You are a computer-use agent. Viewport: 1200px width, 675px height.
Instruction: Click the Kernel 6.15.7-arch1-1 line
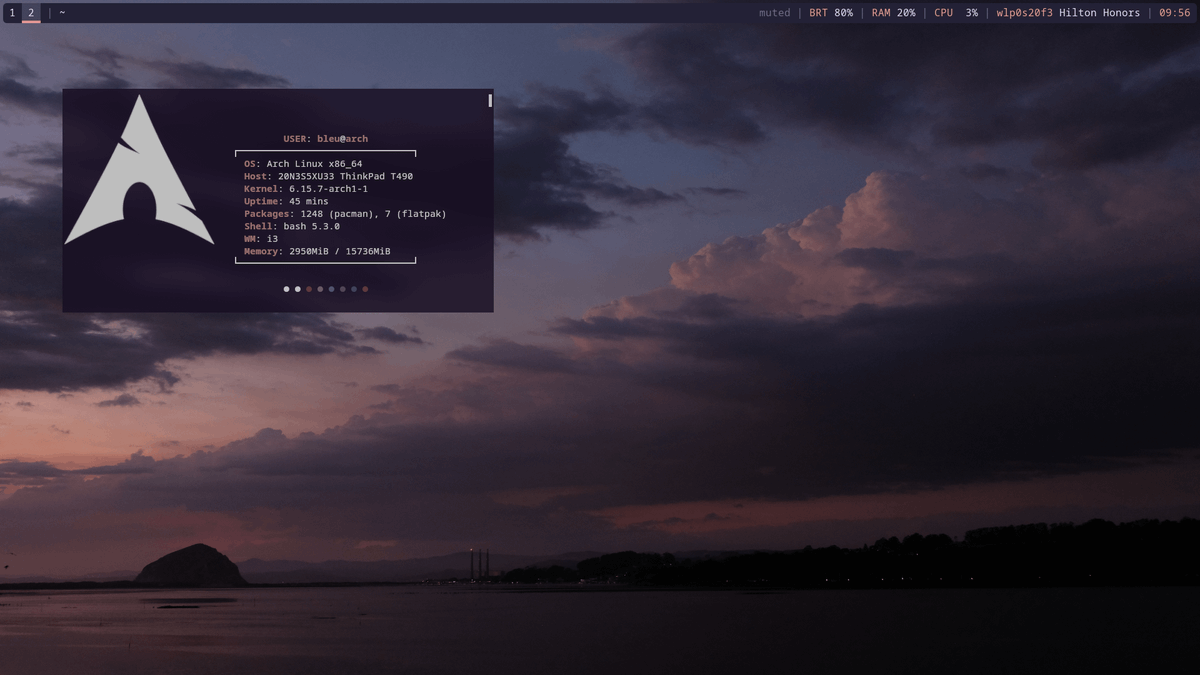tap(306, 189)
